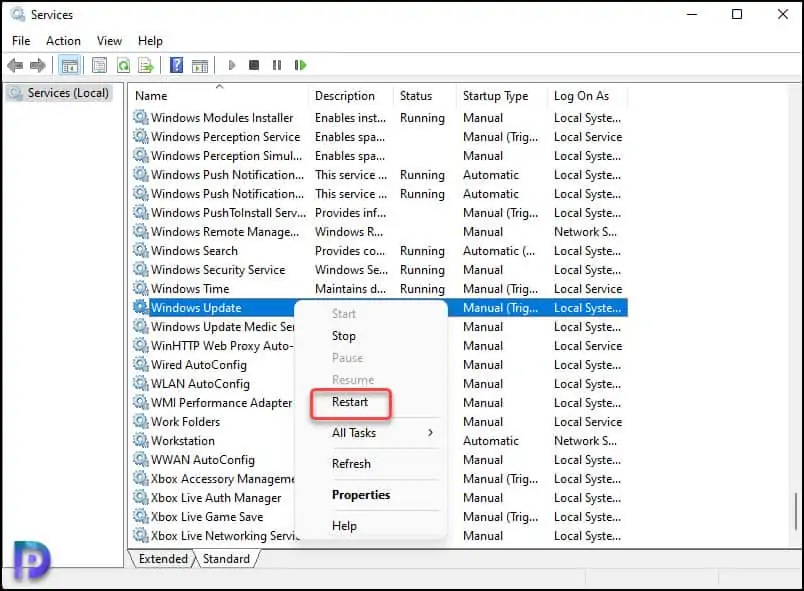Screen dimensions: 804x591
Task: Choose Restart in the context menu
Action: point(350,402)
